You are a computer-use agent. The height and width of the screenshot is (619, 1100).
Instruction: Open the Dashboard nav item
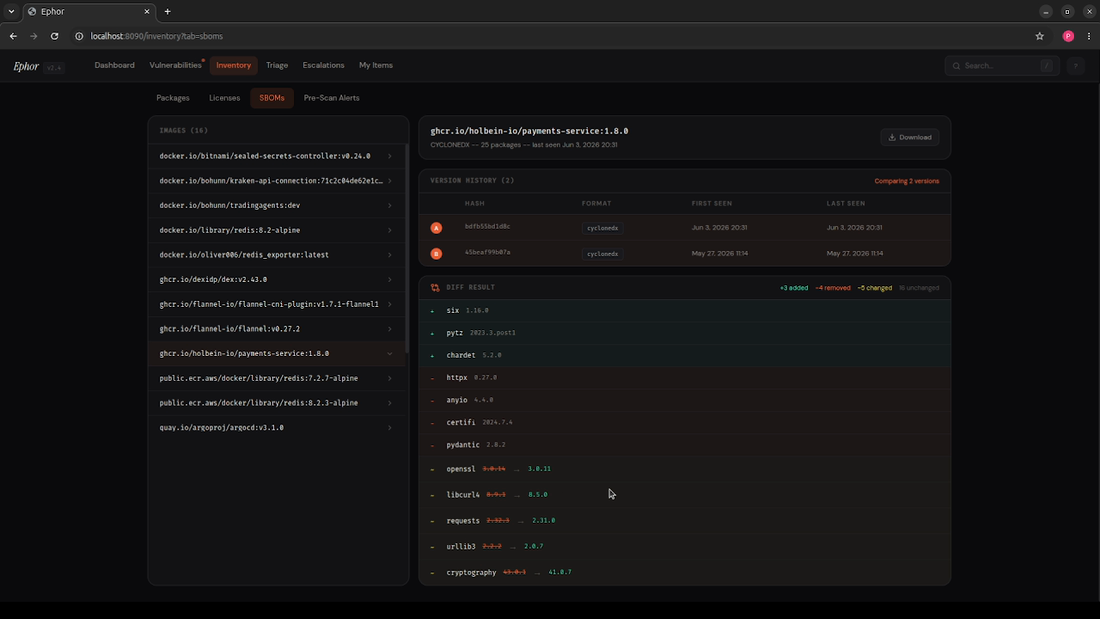pos(114,65)
